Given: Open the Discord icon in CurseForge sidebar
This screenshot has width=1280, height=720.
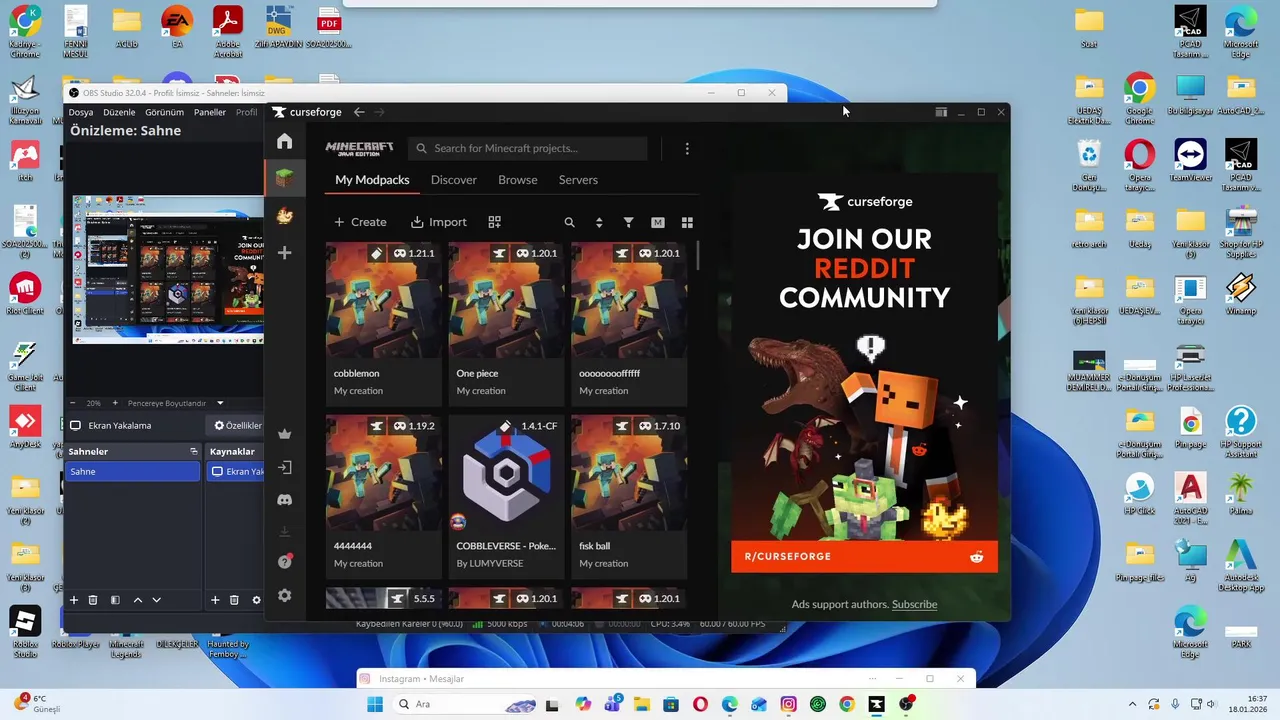Looking at the screenshot, I should [285, 499].
